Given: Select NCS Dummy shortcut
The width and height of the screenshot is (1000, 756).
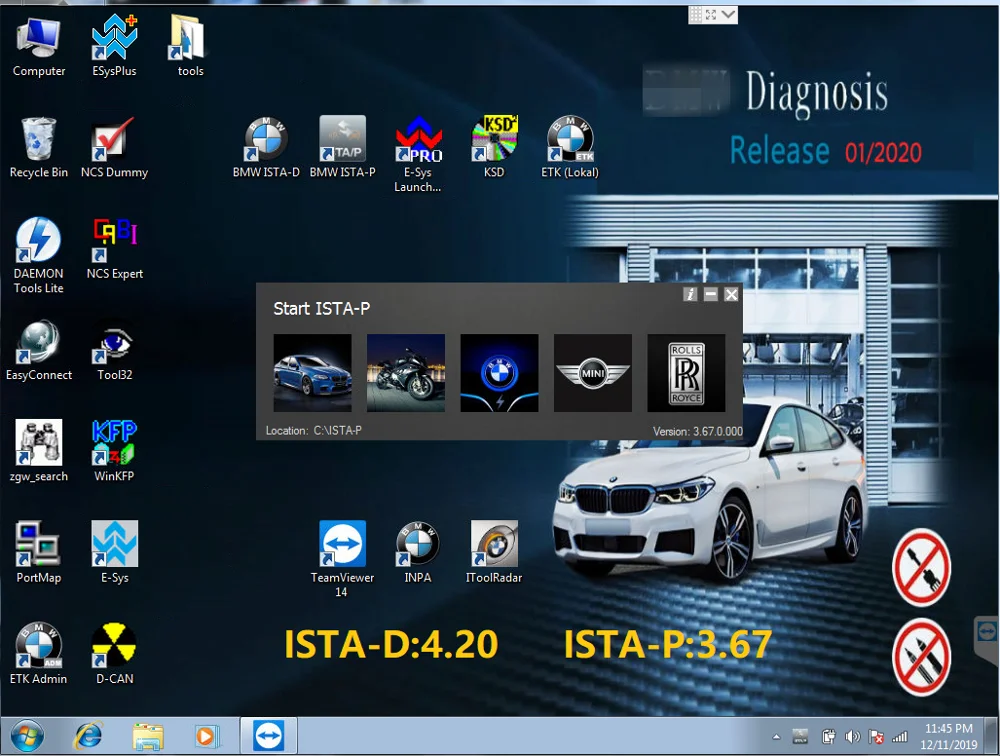Looking at the screenshot, I should point(114,147).
